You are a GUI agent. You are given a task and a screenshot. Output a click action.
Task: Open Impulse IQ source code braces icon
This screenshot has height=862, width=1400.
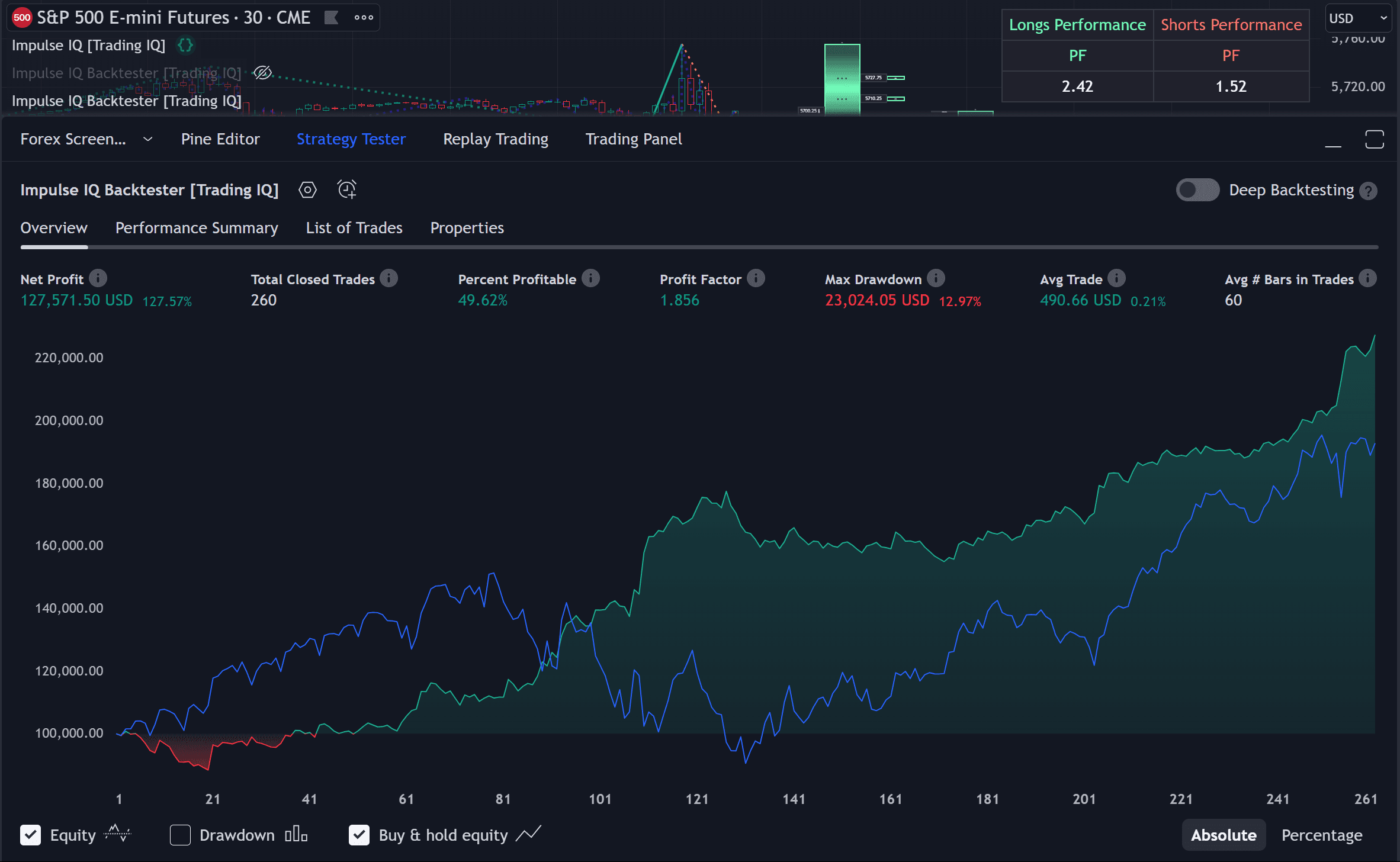point(185,45)
